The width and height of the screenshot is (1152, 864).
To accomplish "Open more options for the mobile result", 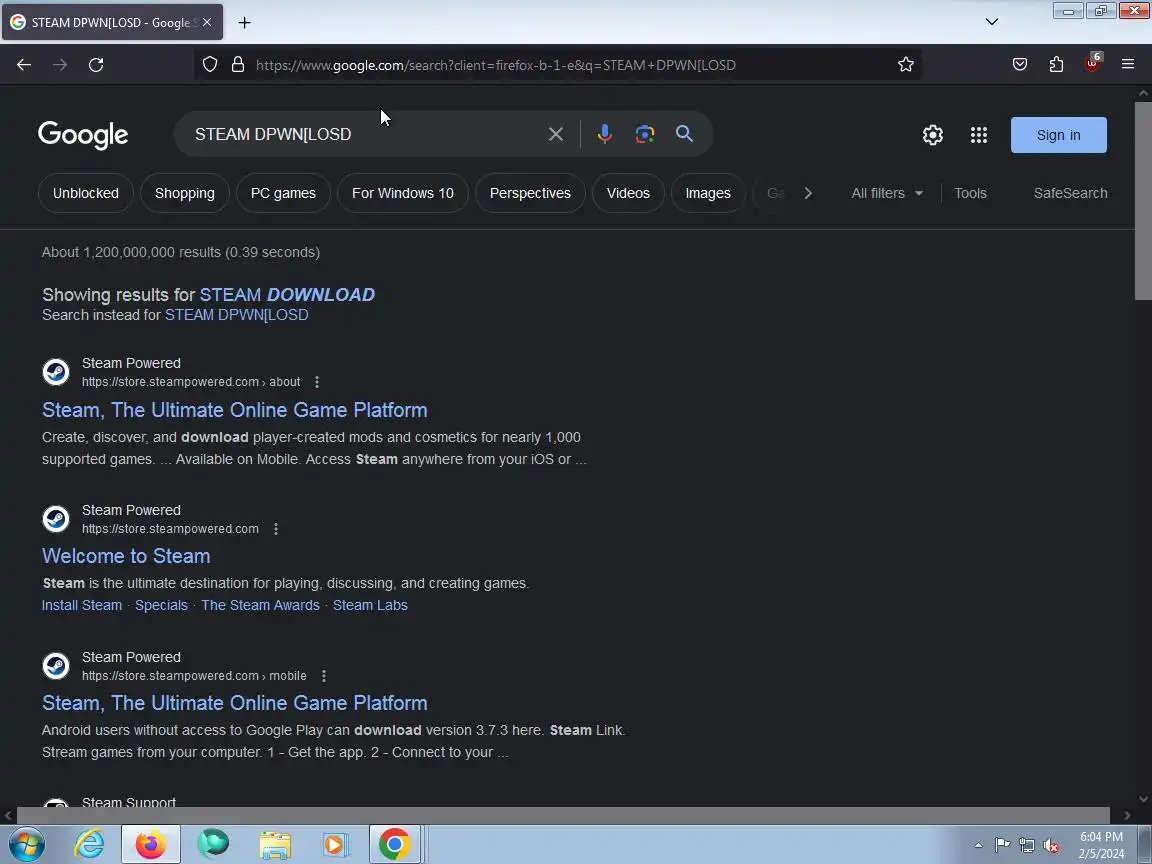I will [323, 676].
